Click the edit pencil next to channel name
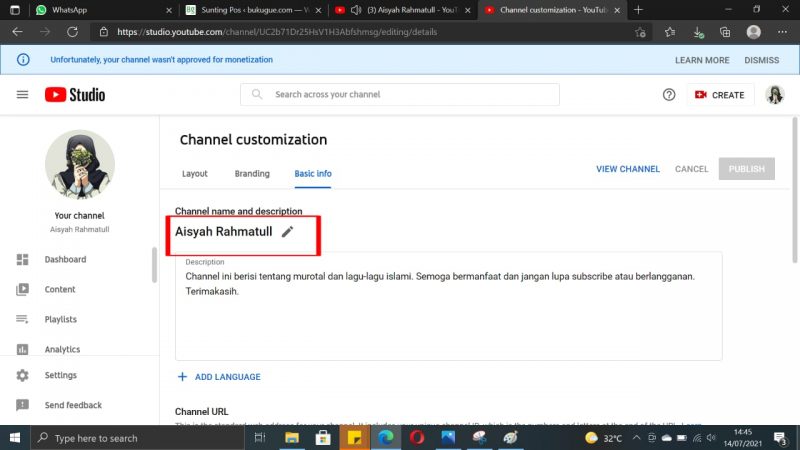This screenshot has width=800, height=450. (287, 232)
